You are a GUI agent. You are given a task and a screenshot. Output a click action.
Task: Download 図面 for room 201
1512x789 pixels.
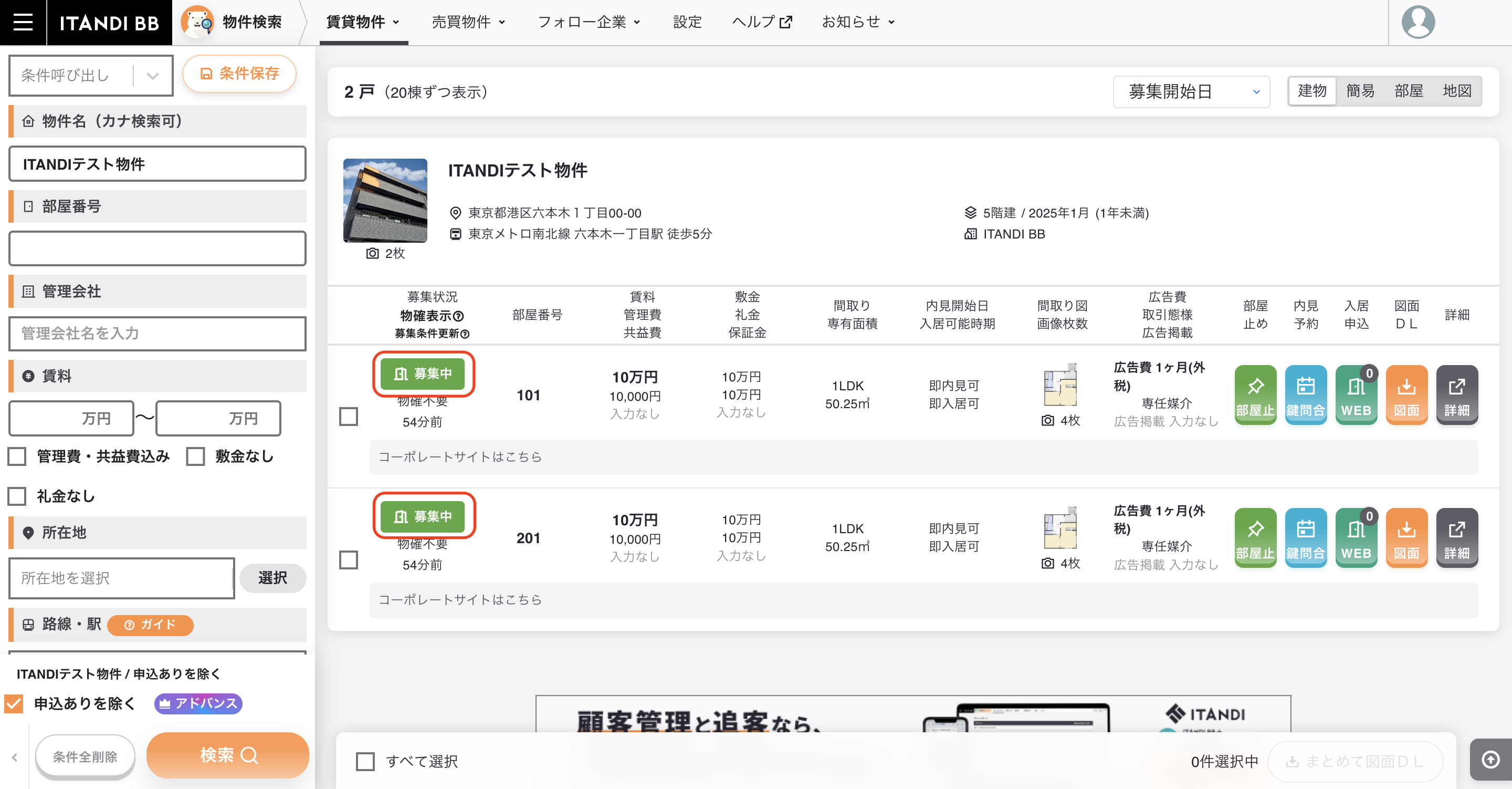pyautogui.click(x=1406, y=537)
